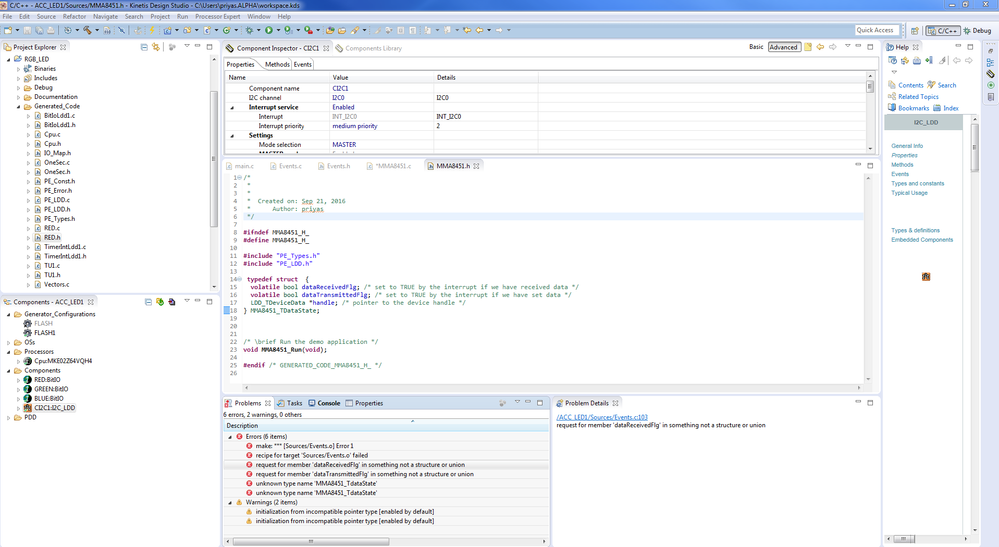Image resolution: width=999 pixels, height=547 pixels.
Task: Expand the Includes folder
Action: click(x=18, y=78)
